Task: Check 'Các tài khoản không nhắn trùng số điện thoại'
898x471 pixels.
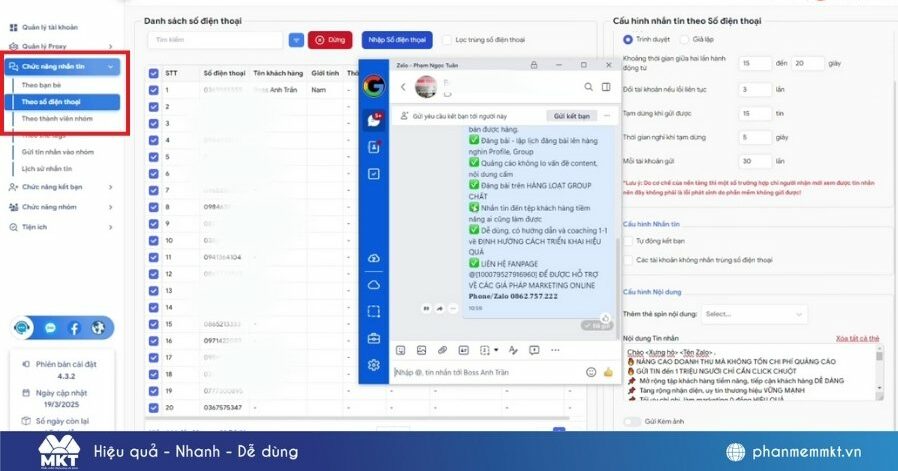Action: coord(628,260)
